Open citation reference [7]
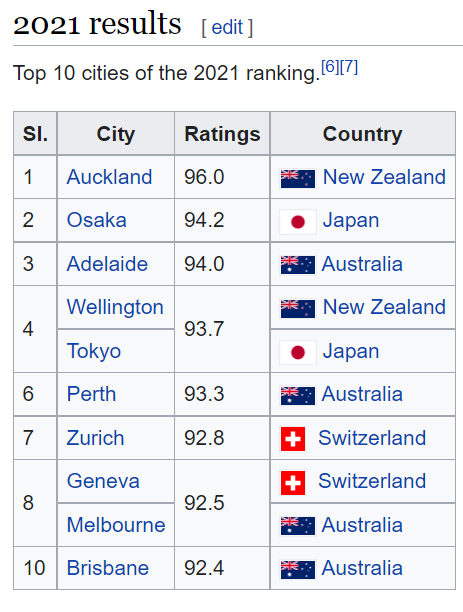This screenshot has height=612, width=463. [349, 67]
